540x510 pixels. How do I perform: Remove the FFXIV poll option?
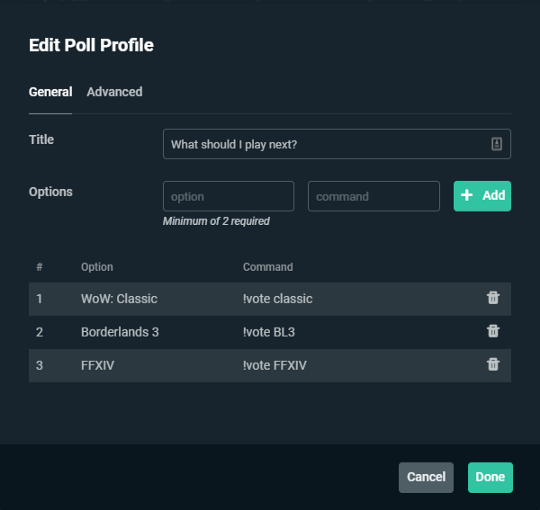tap(493, 365)
